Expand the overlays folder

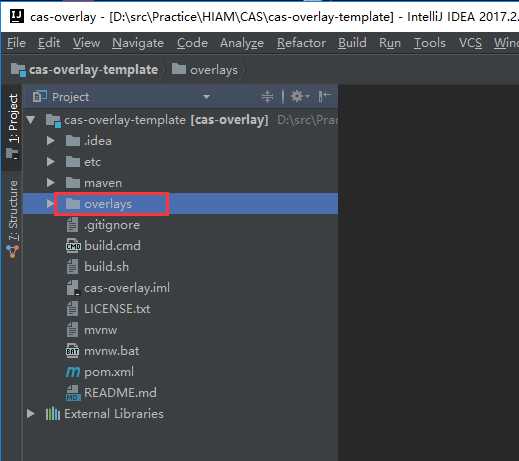click(x=50, y=203)
